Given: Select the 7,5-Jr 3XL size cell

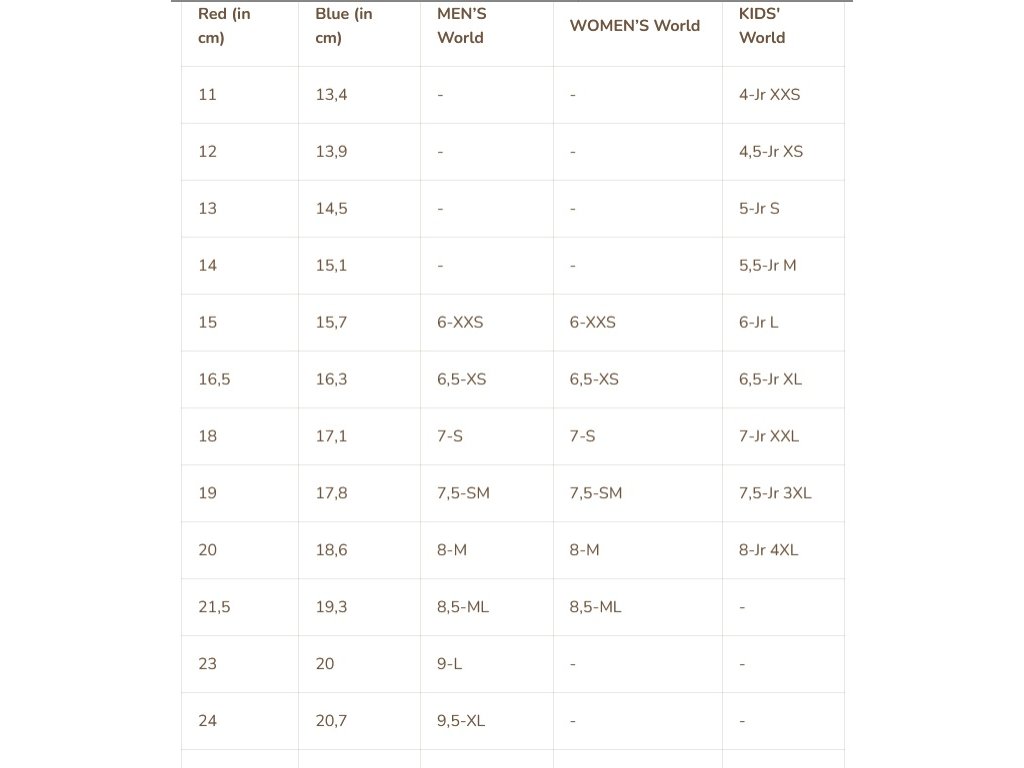Looking at the screenshot, I should (x=775, y=494).
